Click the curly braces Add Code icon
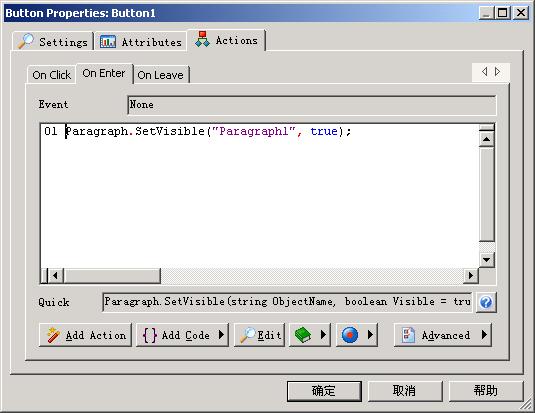Screen dimensions: 535x413 click(150, 335)
